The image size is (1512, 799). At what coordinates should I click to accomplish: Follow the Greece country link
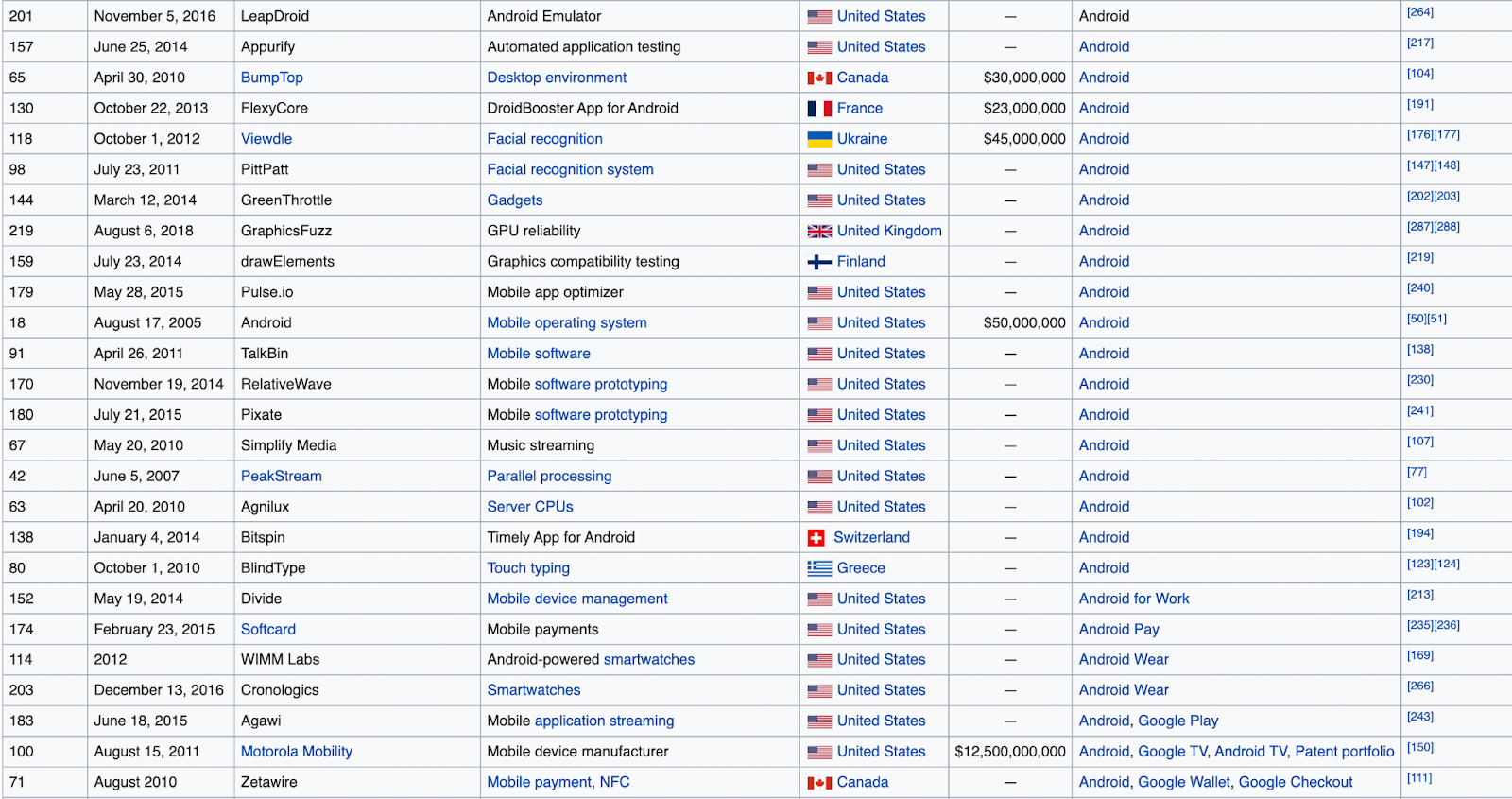click(861, 568)
